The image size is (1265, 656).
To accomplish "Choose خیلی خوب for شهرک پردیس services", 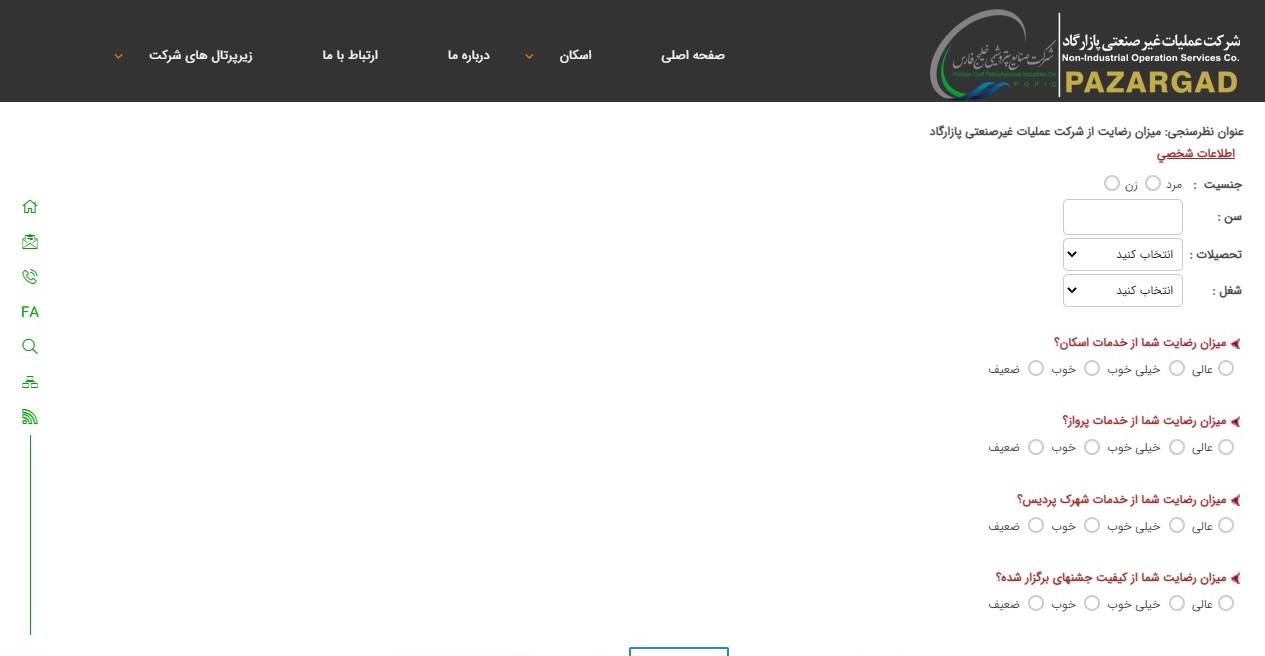I will tap(1177, 525).
